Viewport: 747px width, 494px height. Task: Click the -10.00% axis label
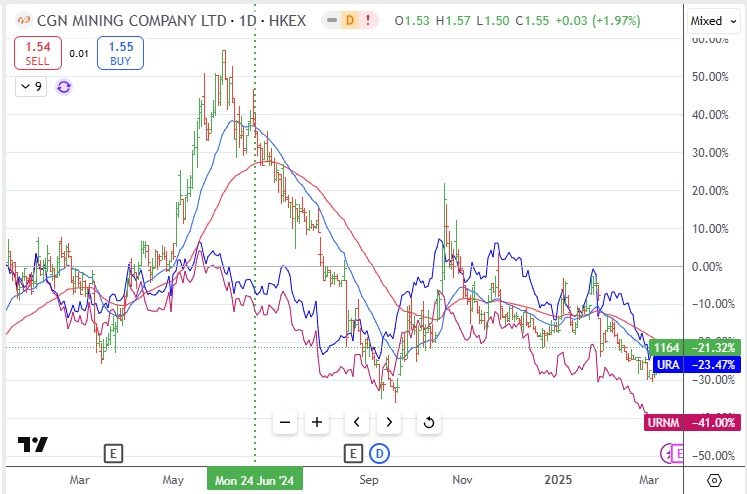tap(712, 304)
